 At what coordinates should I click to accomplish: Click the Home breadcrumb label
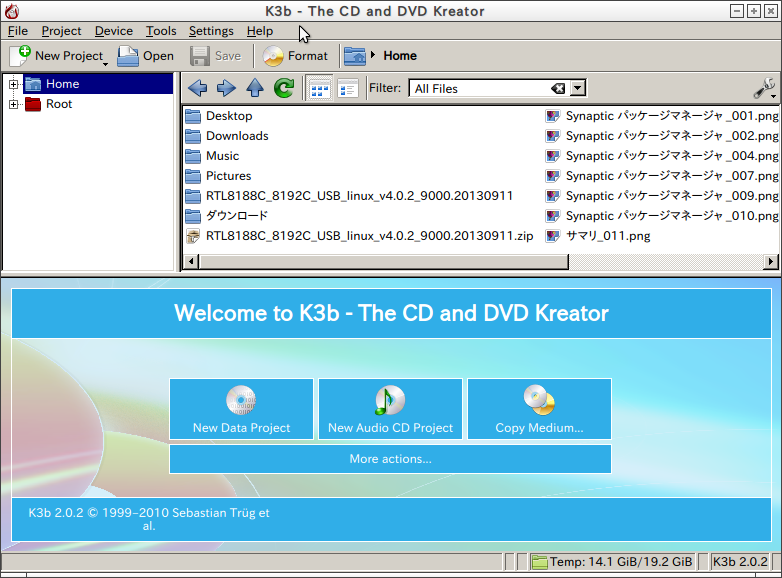(x=400, y=55)
